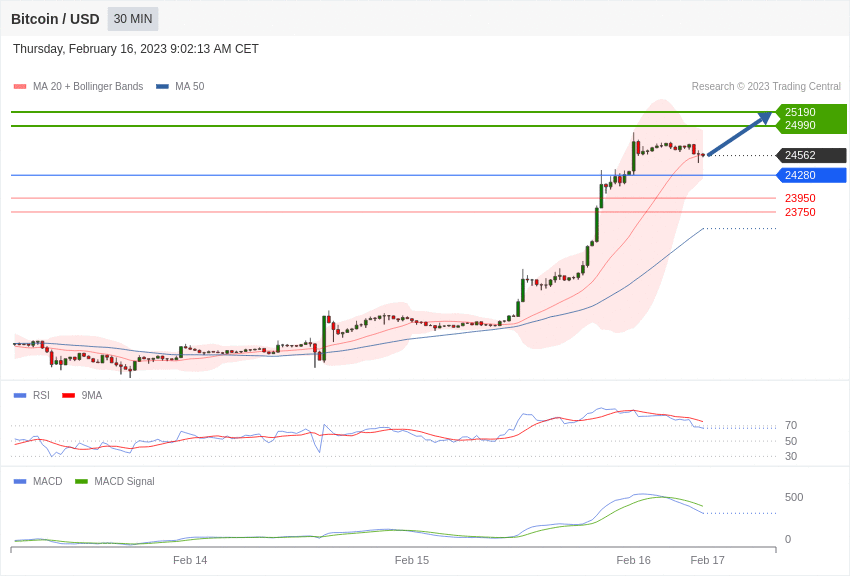Click the 'RSI' legend label
The height and width of the screenshot is (576, 850).
41,396
